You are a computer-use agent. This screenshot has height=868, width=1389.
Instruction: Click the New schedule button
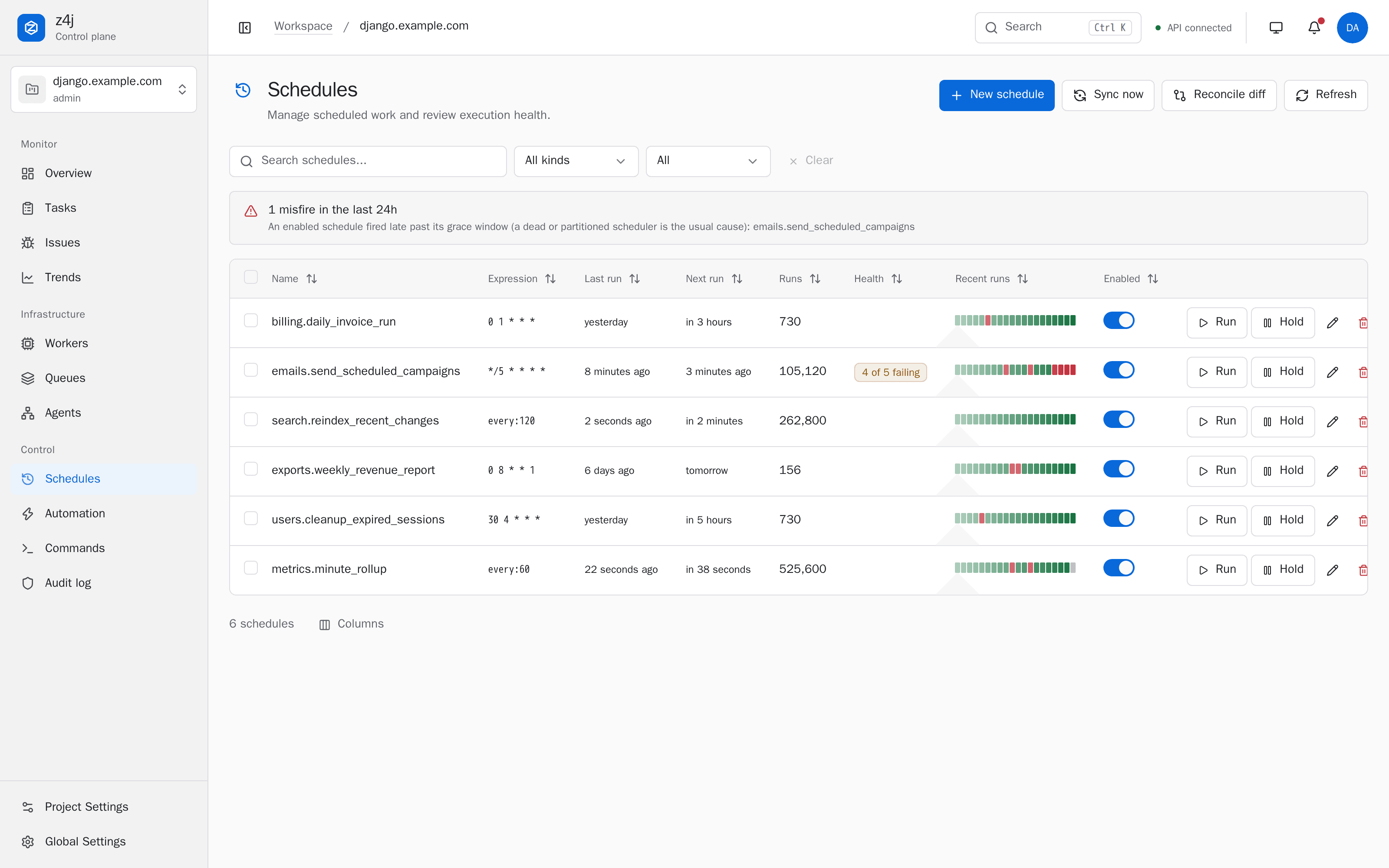[997, 95]
